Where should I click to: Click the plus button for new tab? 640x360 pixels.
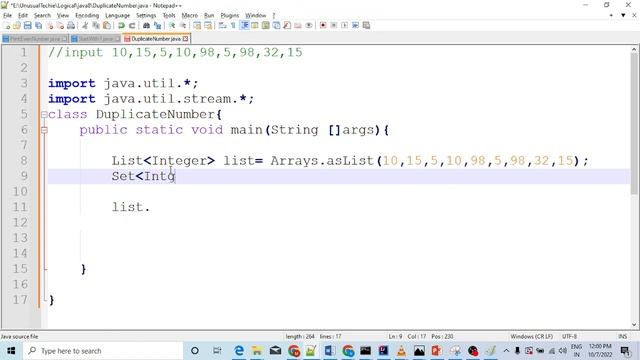611,15
